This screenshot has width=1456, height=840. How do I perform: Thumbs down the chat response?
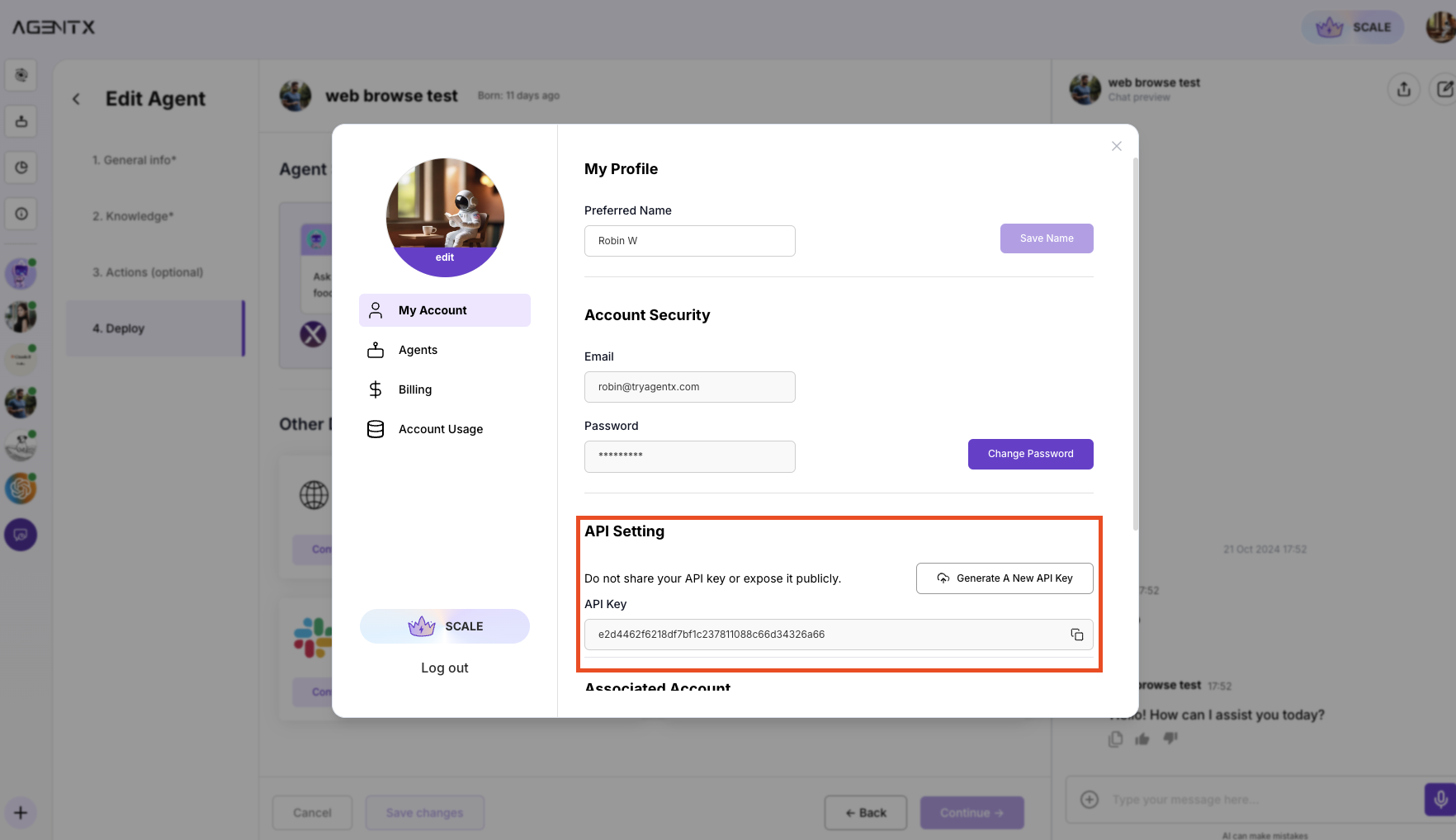coord(1170,739)
